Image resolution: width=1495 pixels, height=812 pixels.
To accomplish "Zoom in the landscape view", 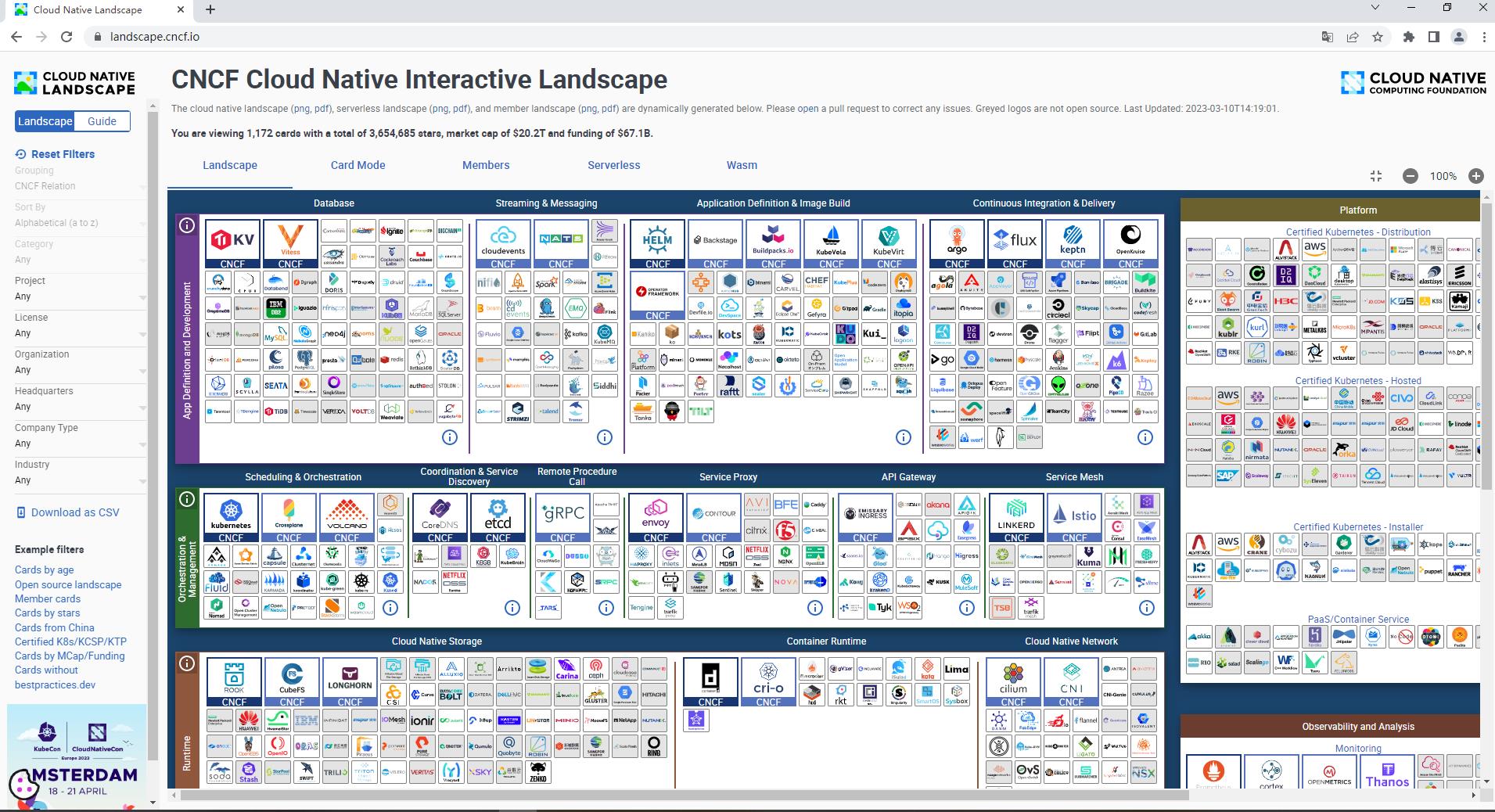I will [1476, 176].
